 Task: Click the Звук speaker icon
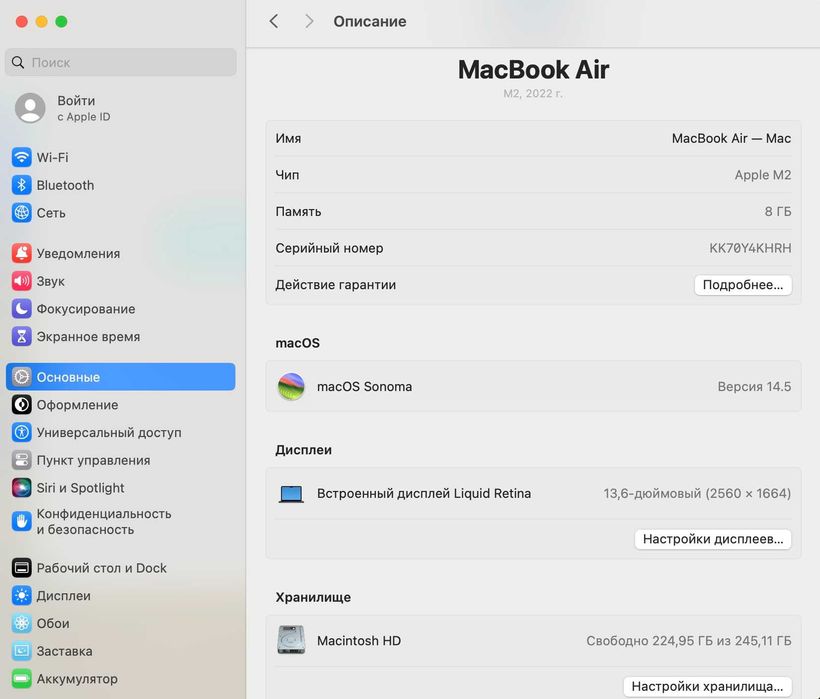tap(21, 281)
